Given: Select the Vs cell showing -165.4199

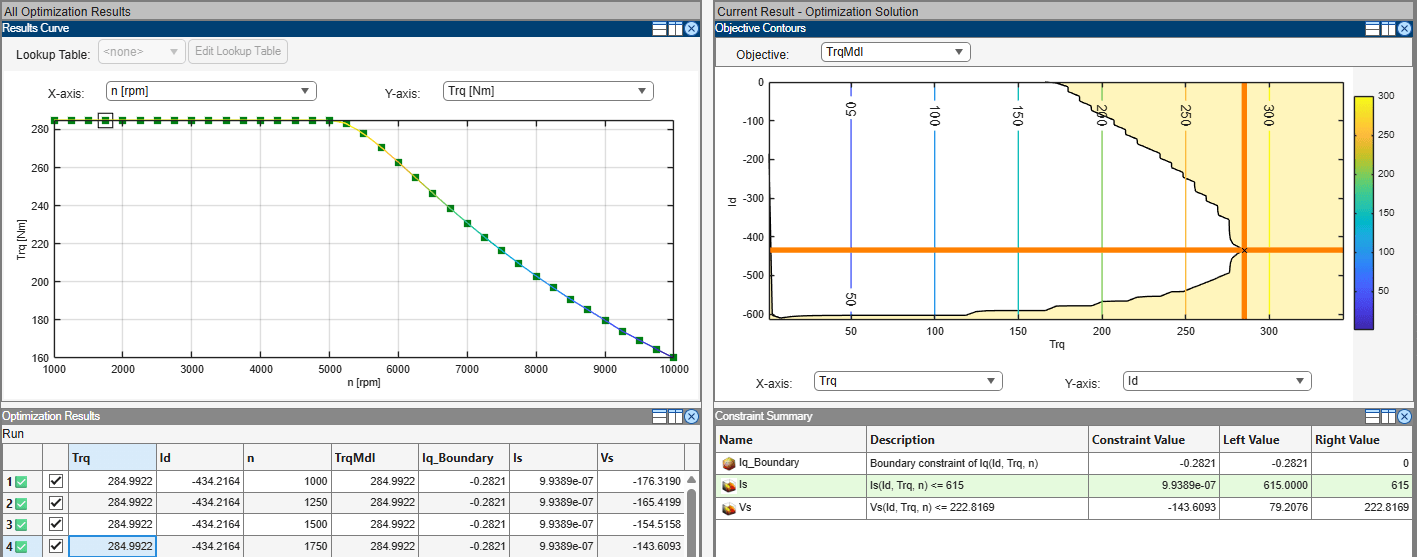Looking at the screenshot, I should click(x=640, y=503).
